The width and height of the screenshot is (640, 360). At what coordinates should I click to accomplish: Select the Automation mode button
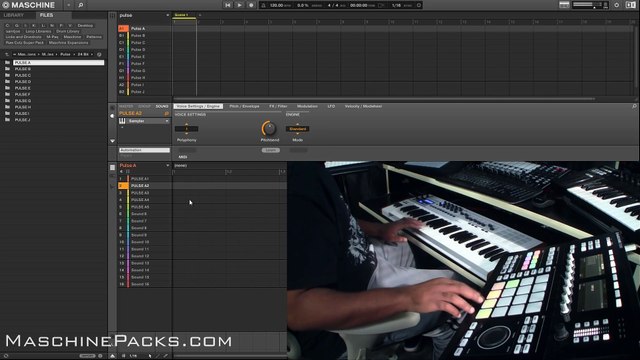pyautogui.click(x=144, y=150)
